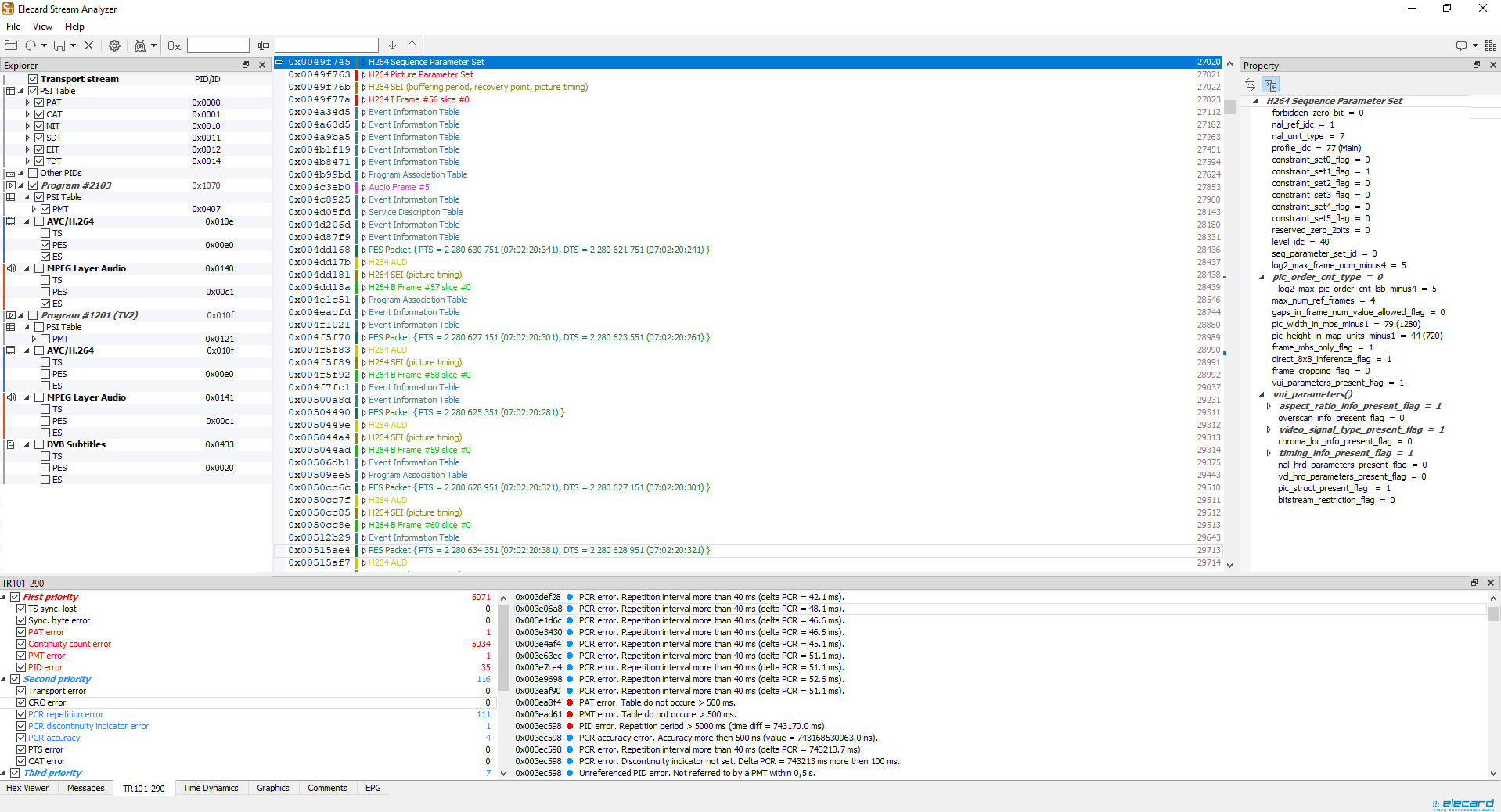This screenshot has height=812, width=1501.
Task: Enable the TS checkbox under AVC/H.264 0x010e
Action: 45,233
